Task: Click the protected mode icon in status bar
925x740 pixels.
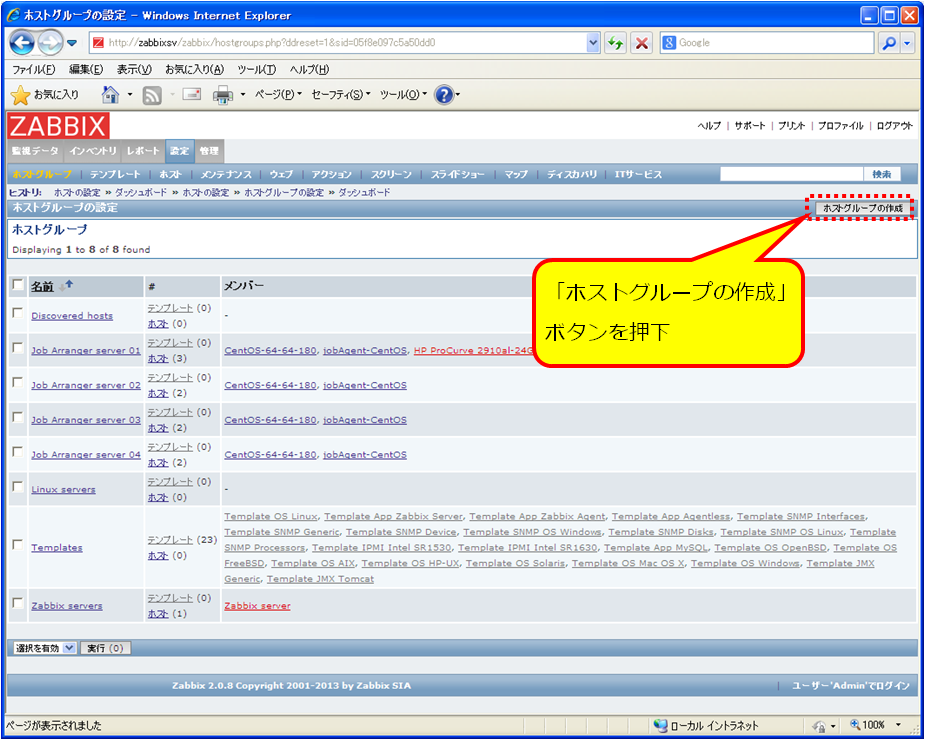Action: (819, 726)
